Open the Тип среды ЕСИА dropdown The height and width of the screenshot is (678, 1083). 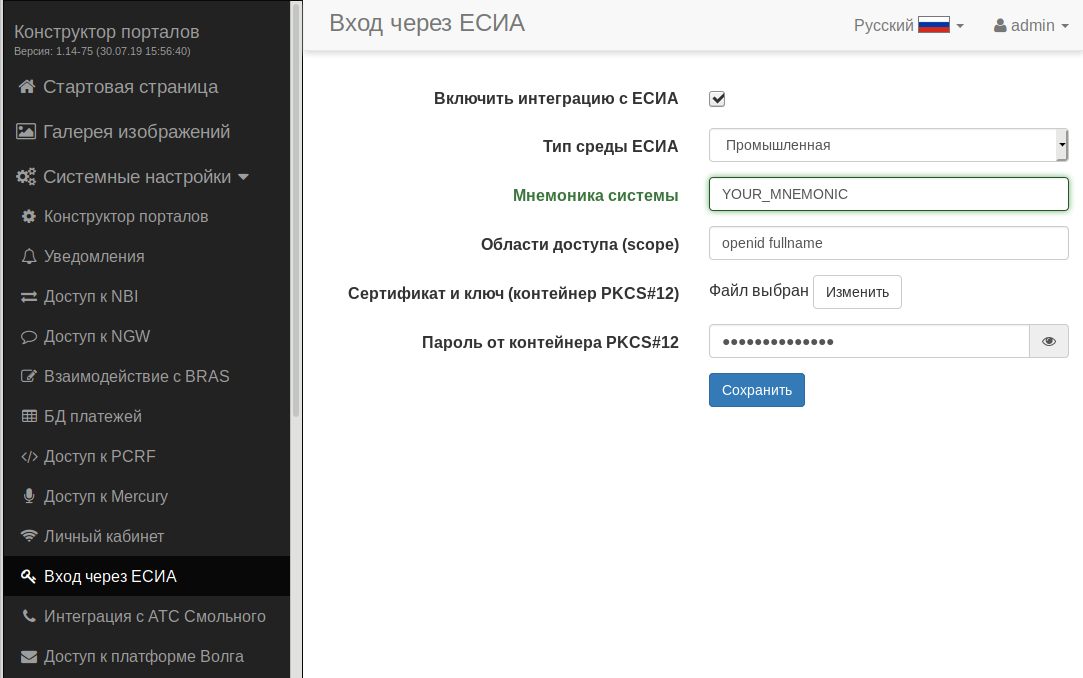coord(888,145)
